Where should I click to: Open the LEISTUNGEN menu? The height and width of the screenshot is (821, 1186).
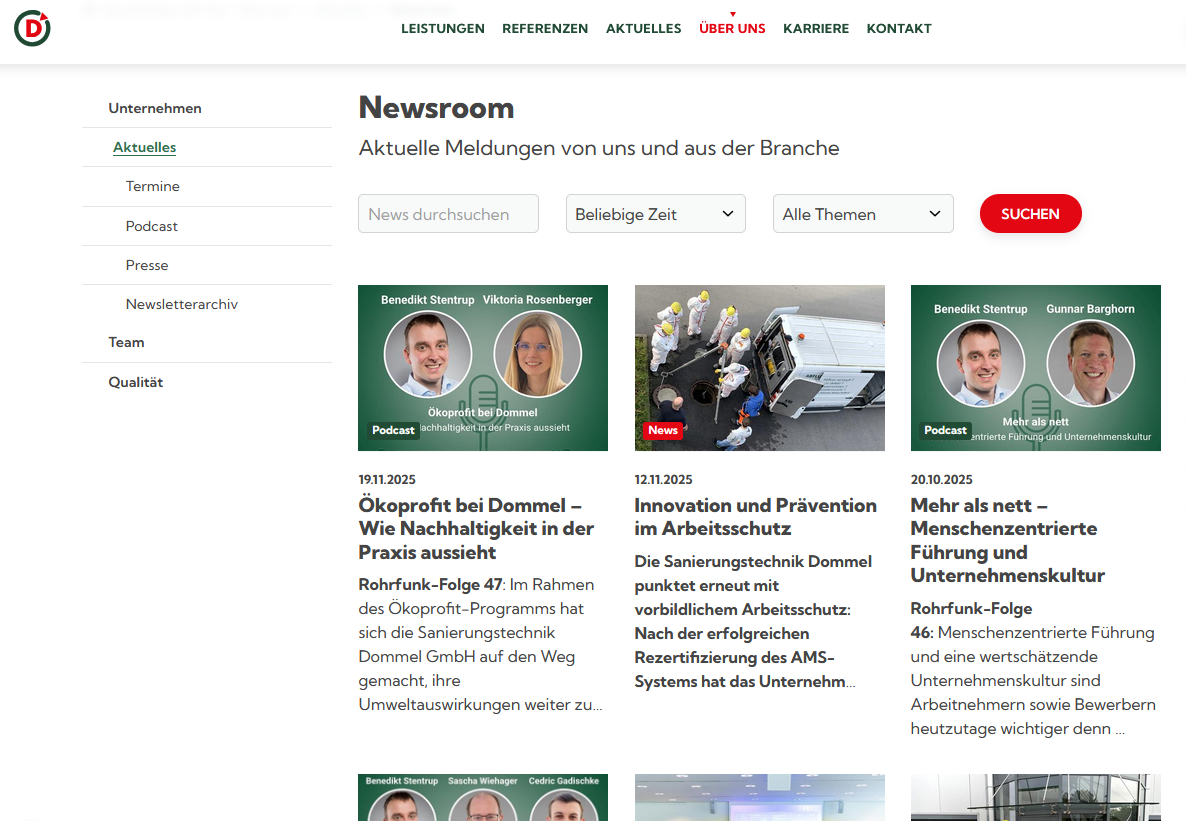tap(443, 29)
